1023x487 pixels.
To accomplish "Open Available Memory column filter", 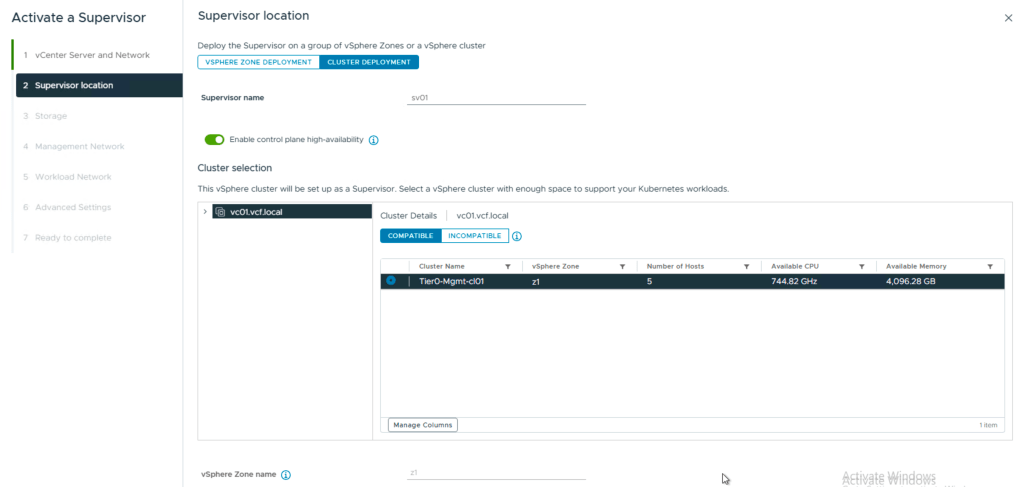I will [x=990, y=267].
